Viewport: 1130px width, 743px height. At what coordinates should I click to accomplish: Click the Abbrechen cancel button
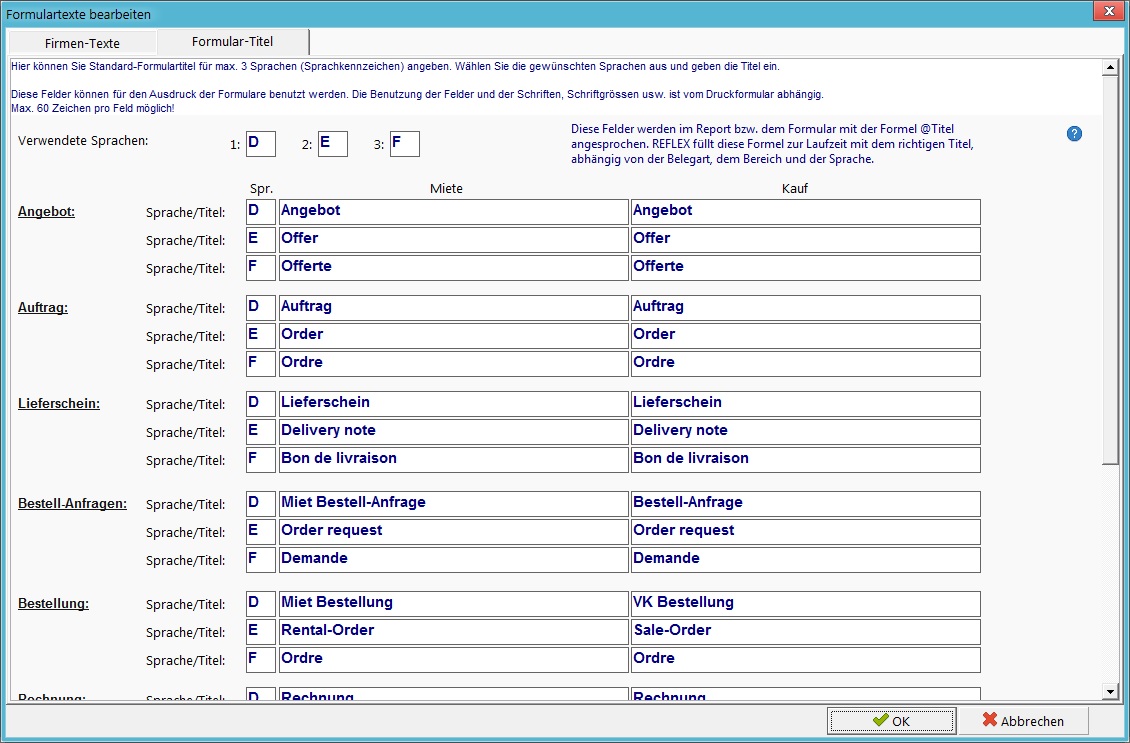(1023, 720)
